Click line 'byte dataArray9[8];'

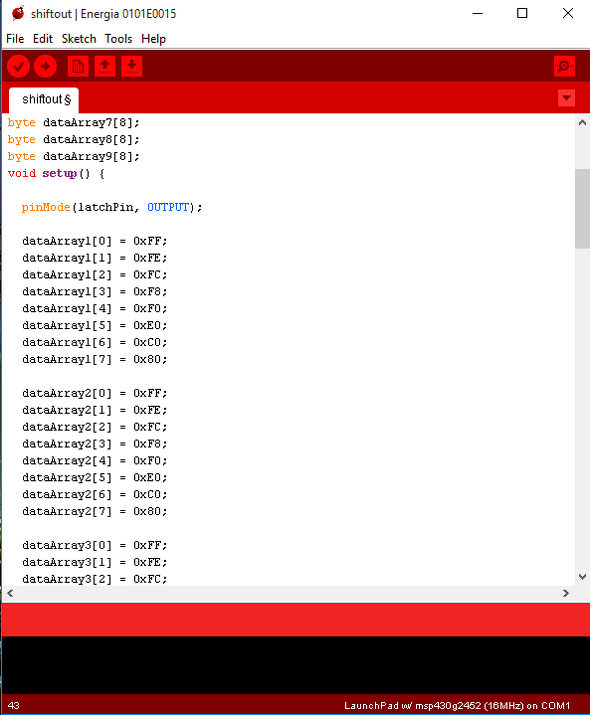(73, 156)
